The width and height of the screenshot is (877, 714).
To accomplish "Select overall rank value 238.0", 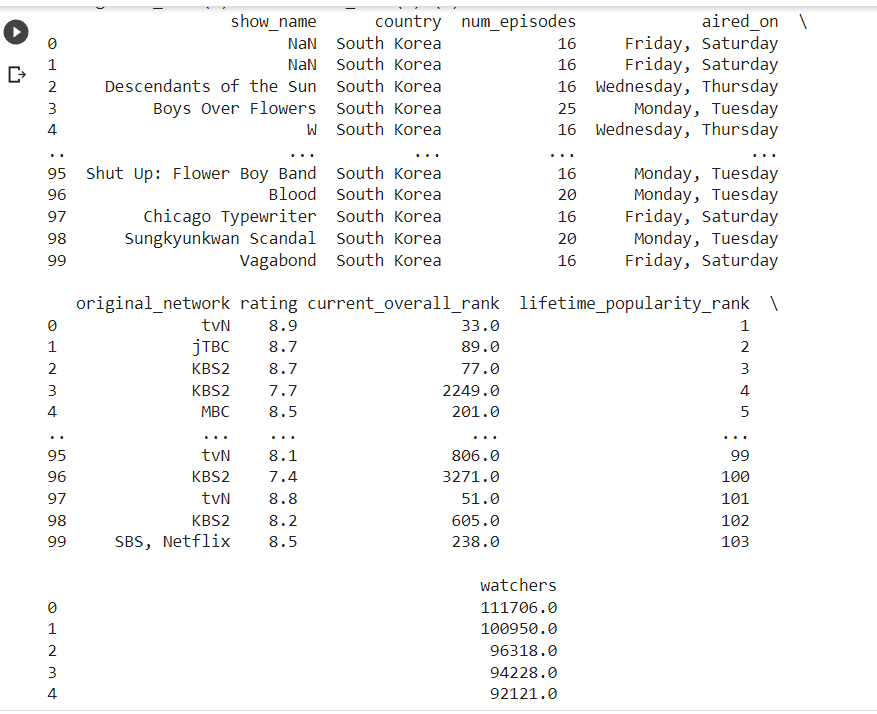I will (x=475, y=542).
